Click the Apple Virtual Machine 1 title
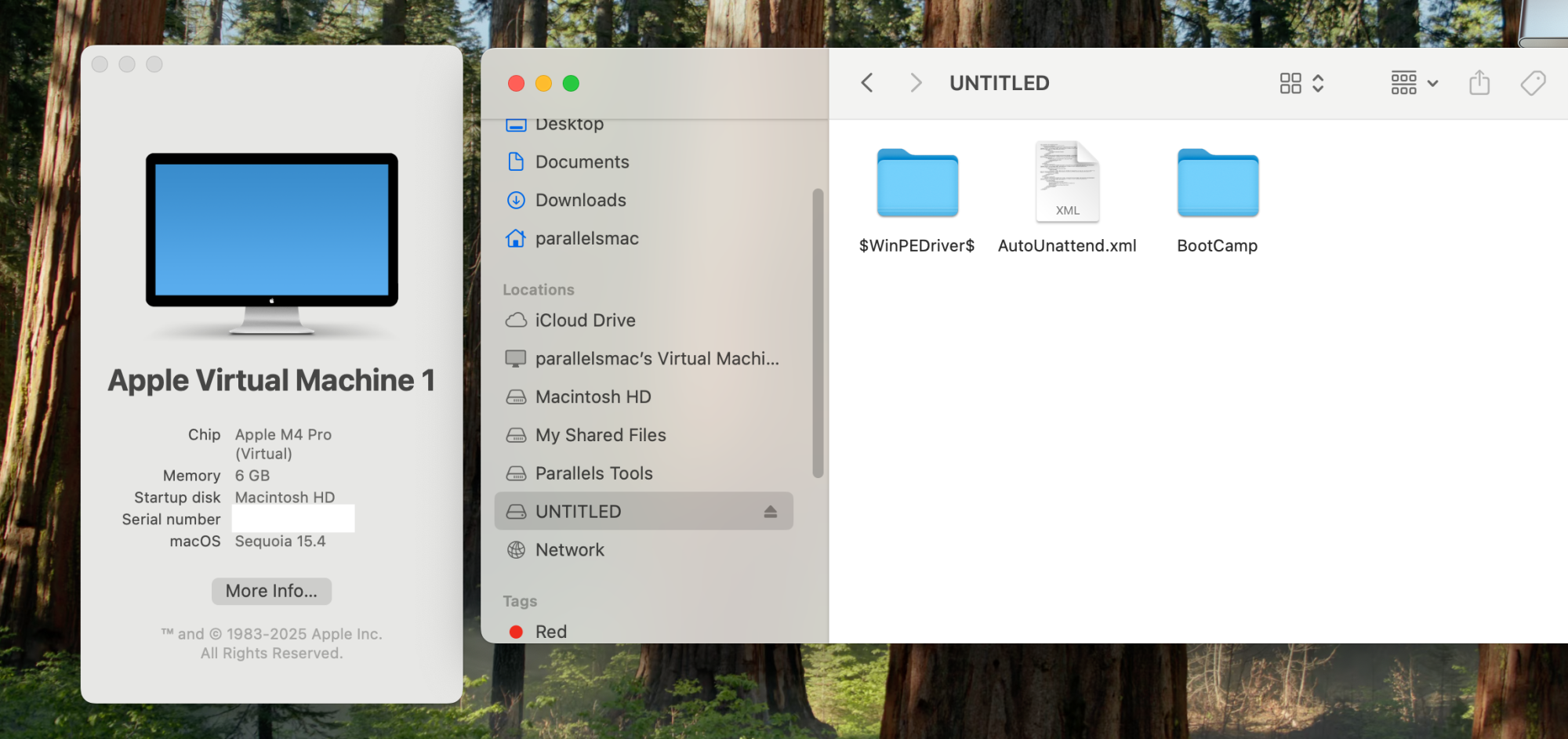 [271, 380]
